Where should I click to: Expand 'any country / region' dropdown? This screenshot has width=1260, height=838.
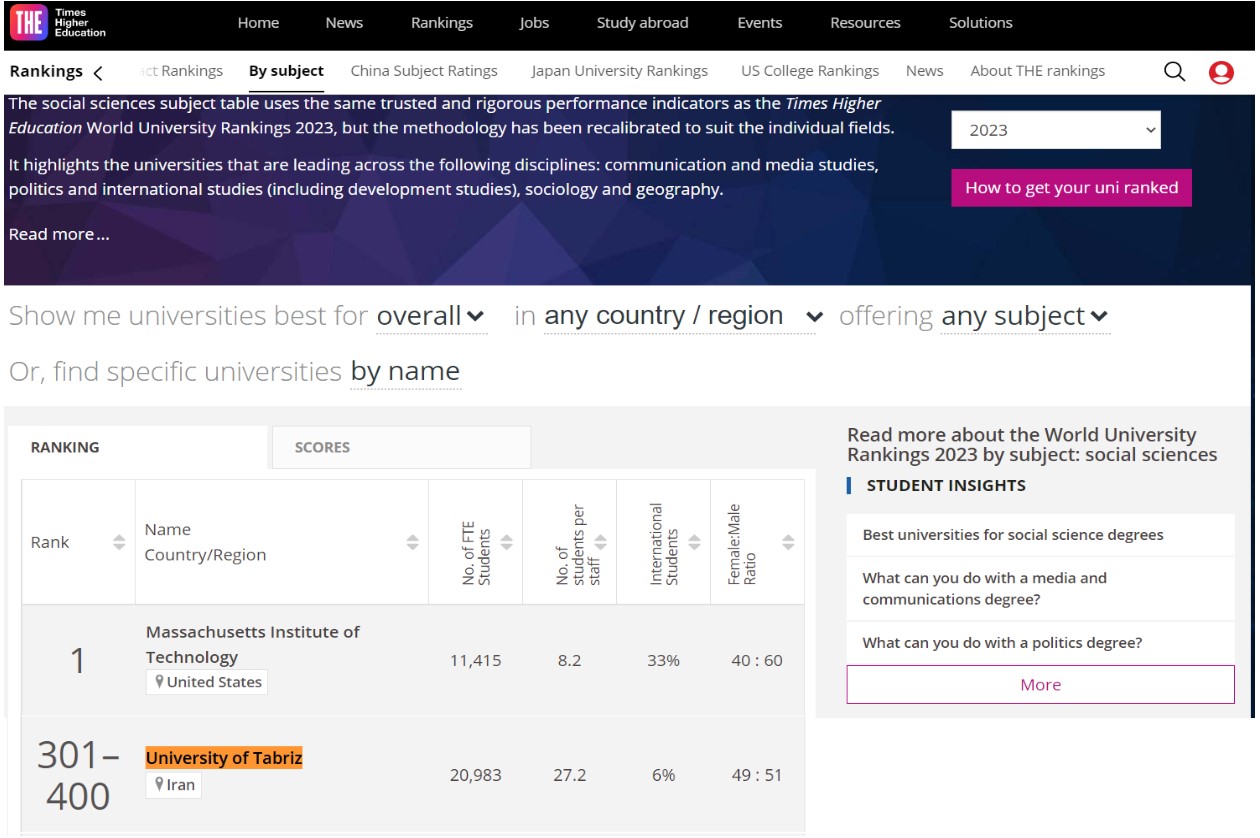pos(684,316)
